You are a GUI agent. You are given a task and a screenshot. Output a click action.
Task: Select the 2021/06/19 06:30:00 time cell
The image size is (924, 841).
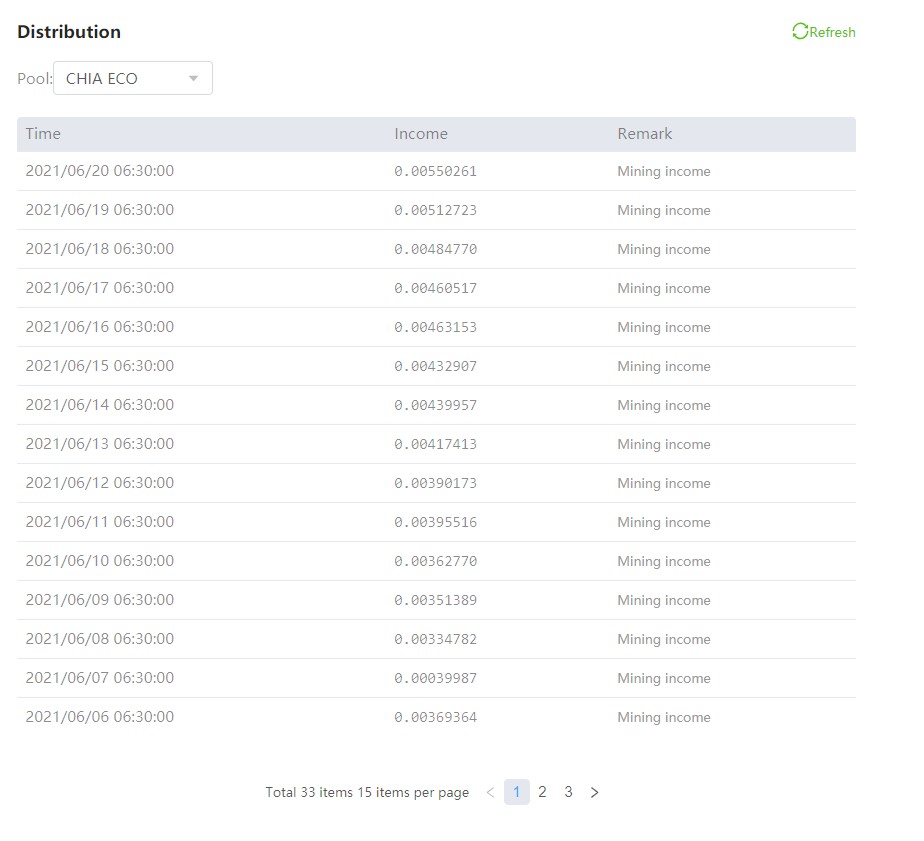[100, 210]
